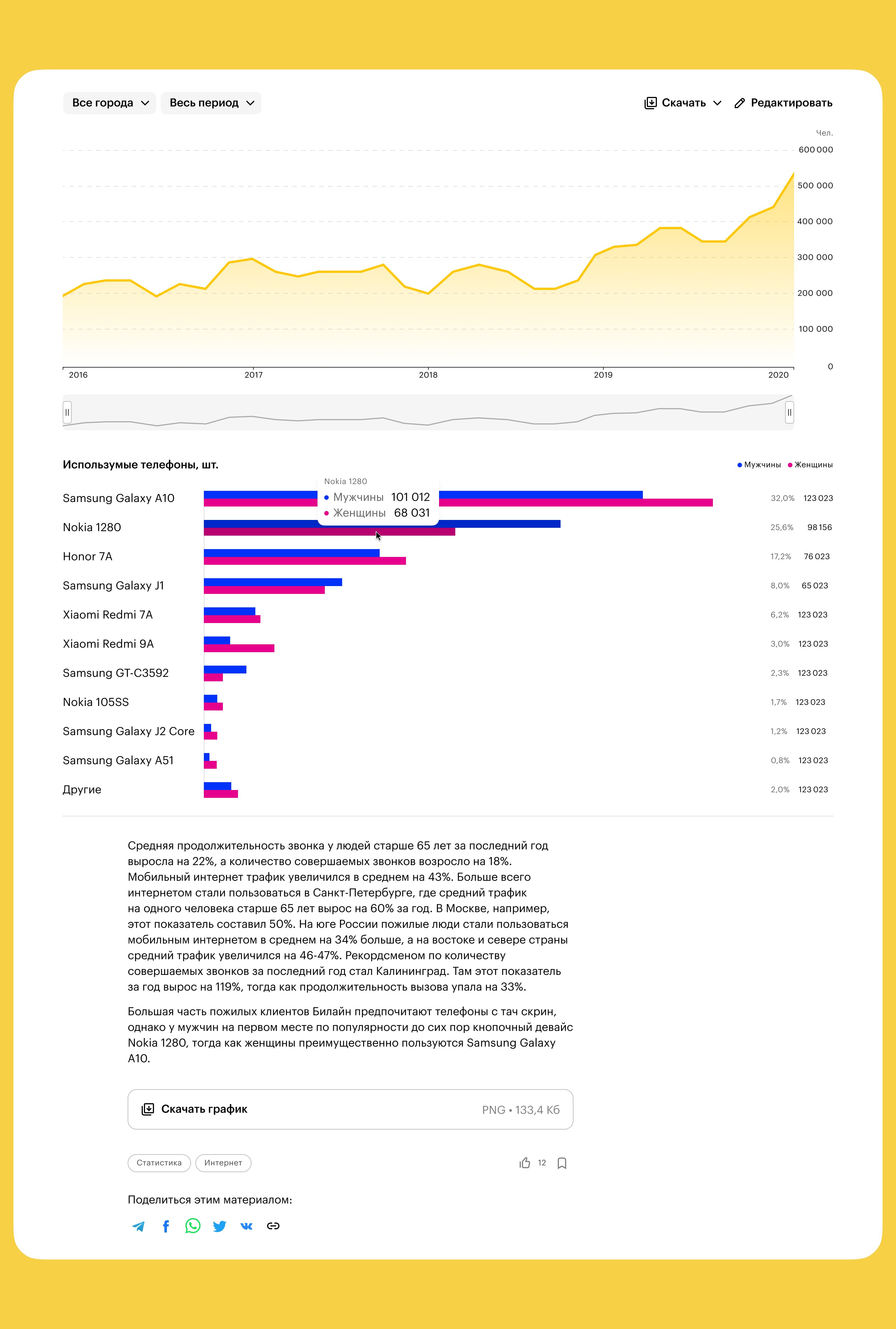Open the Весь период dropdown

pos(211,103)
